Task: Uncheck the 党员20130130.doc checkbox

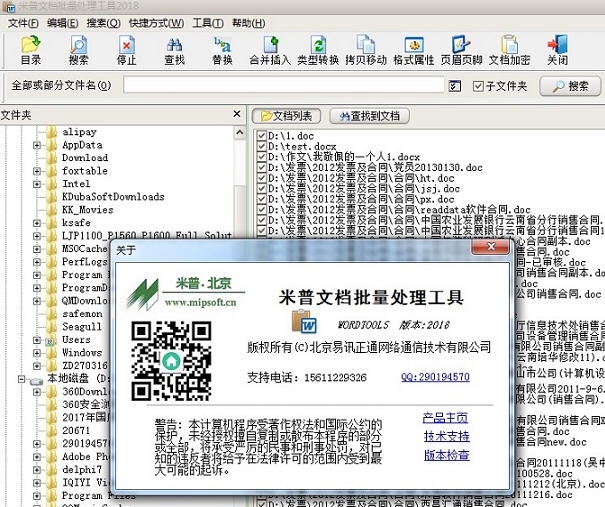Action: click(x=262, y=167)
